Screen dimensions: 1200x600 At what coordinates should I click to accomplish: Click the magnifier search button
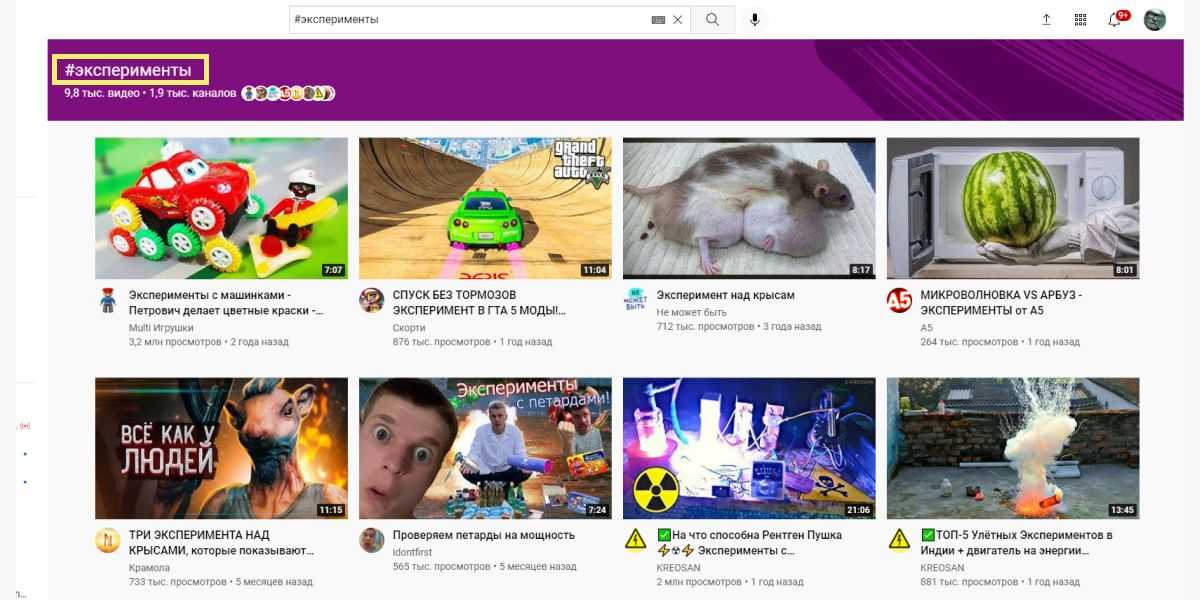[712, 19]
